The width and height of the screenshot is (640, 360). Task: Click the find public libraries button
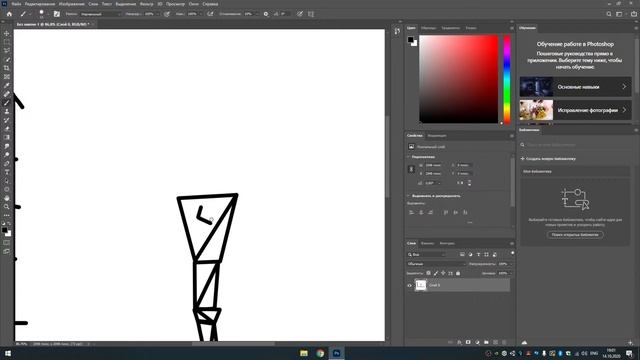(575, 235)
